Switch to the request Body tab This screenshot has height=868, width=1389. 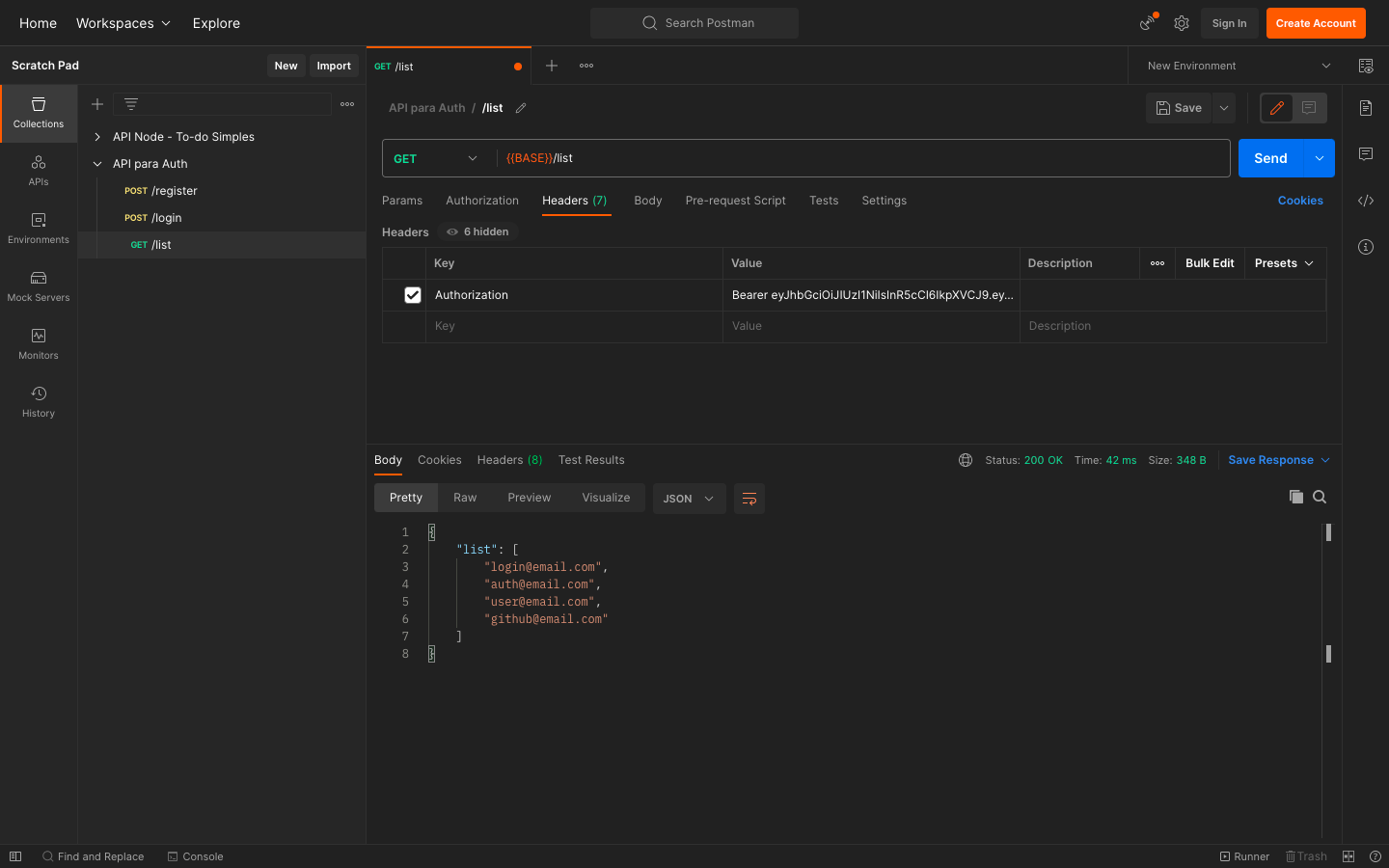point(648,201)
